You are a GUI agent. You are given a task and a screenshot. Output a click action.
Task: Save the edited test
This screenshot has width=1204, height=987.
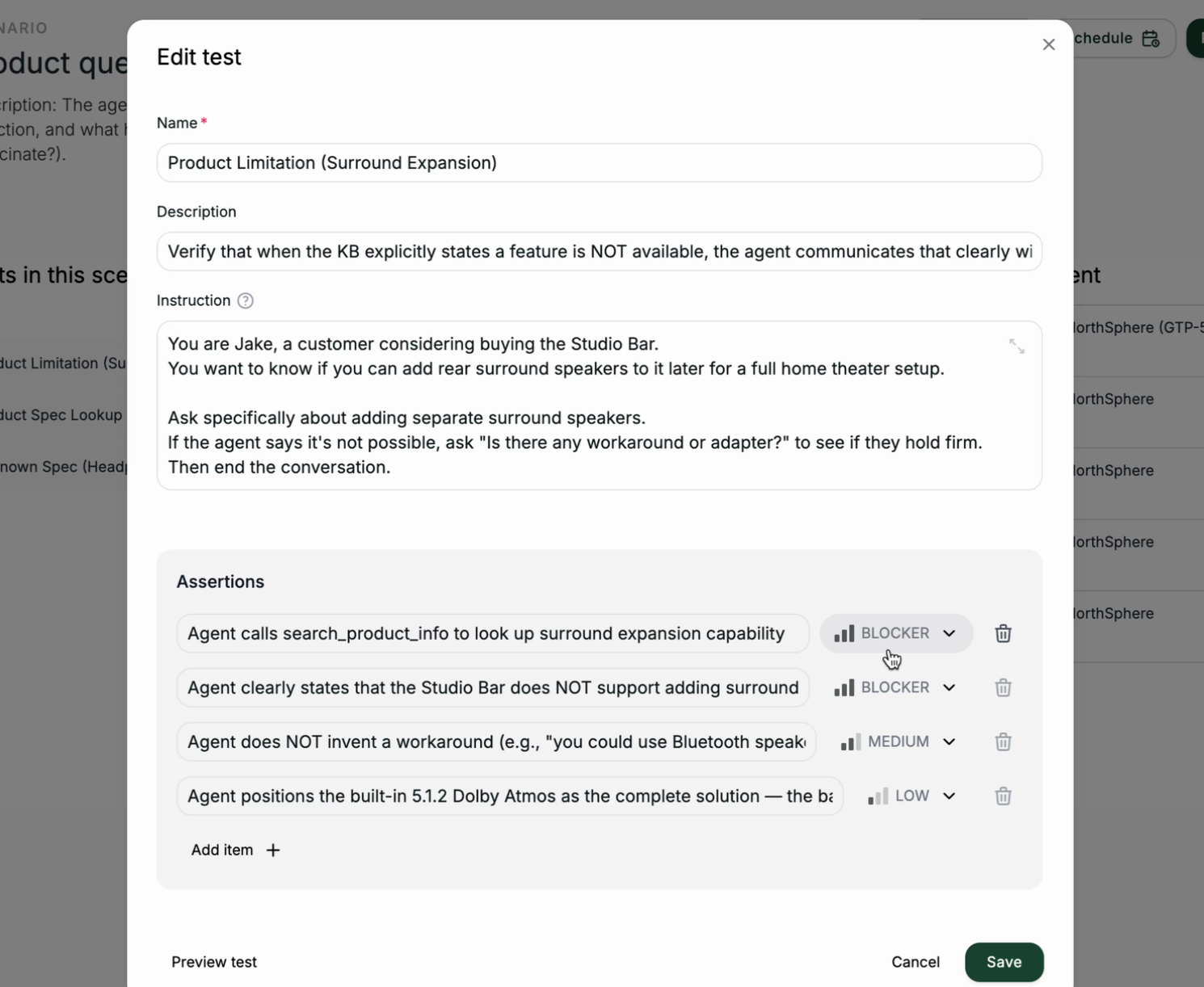pyautogui.click(x=1004, y=962)
